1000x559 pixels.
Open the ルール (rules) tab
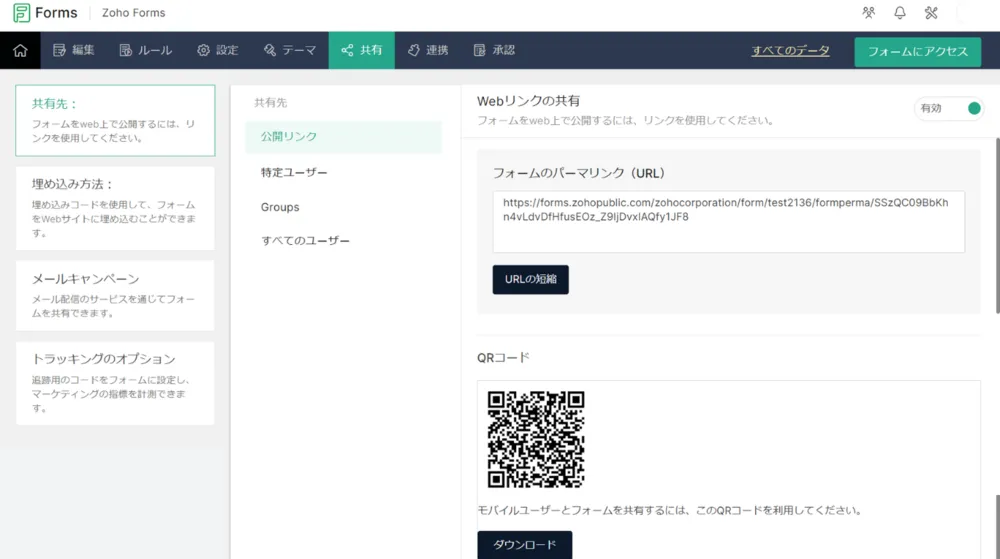145,50
